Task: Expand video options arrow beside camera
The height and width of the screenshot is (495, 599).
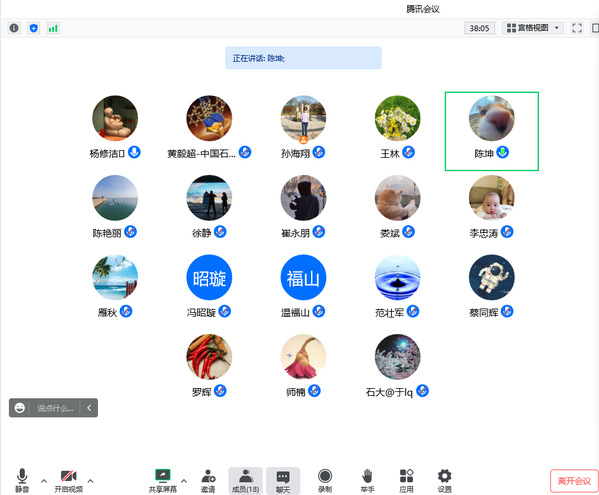Action: (90, 480)
